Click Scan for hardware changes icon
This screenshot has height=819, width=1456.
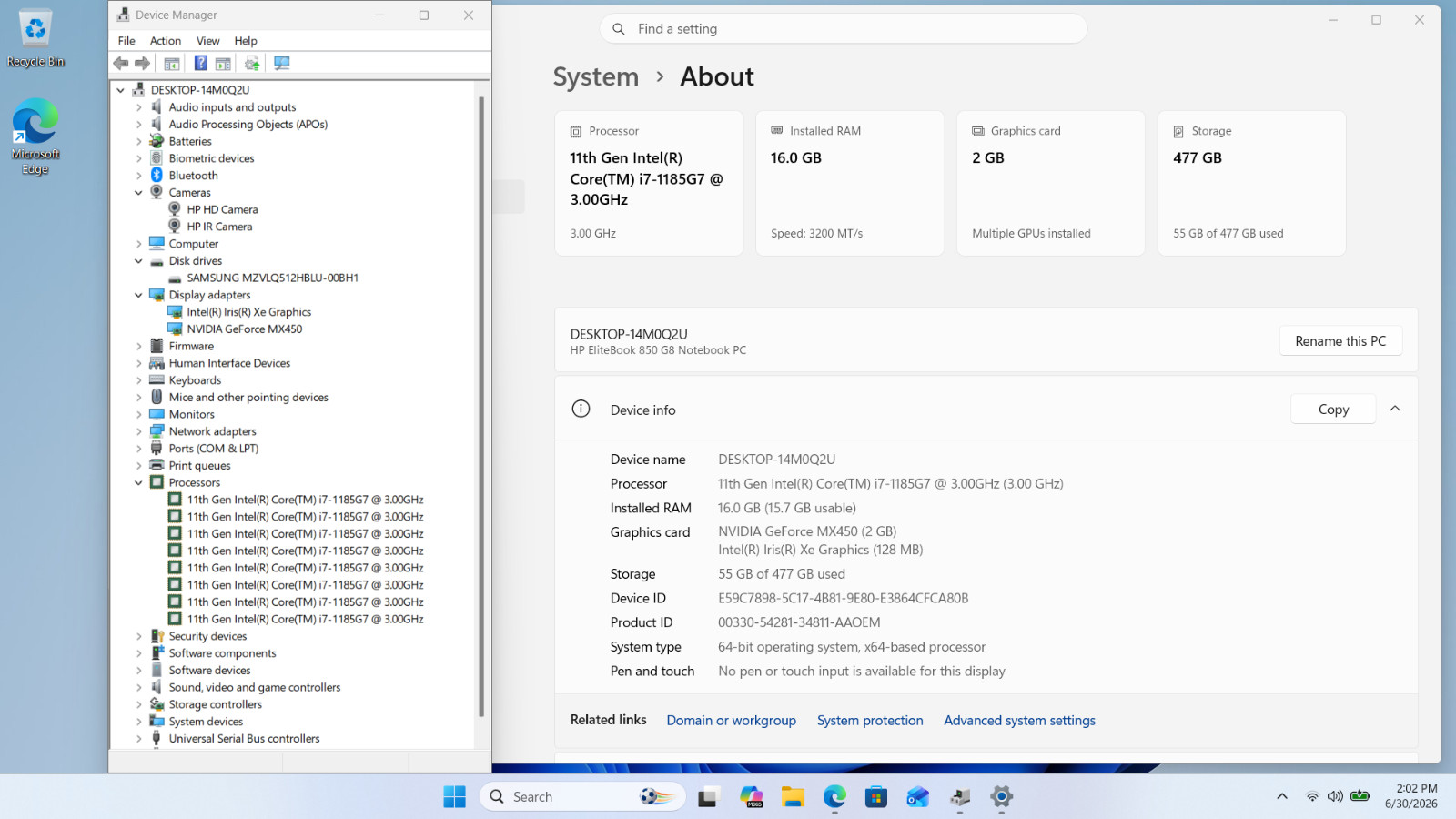click(x=282, y=63)
